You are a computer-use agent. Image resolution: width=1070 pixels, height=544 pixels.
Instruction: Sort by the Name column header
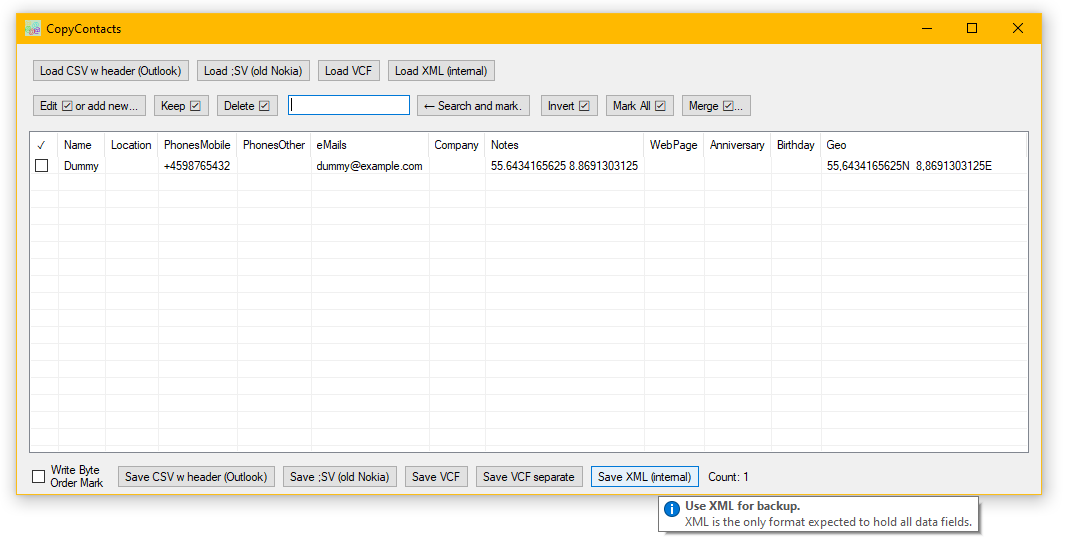click(81, 145)
